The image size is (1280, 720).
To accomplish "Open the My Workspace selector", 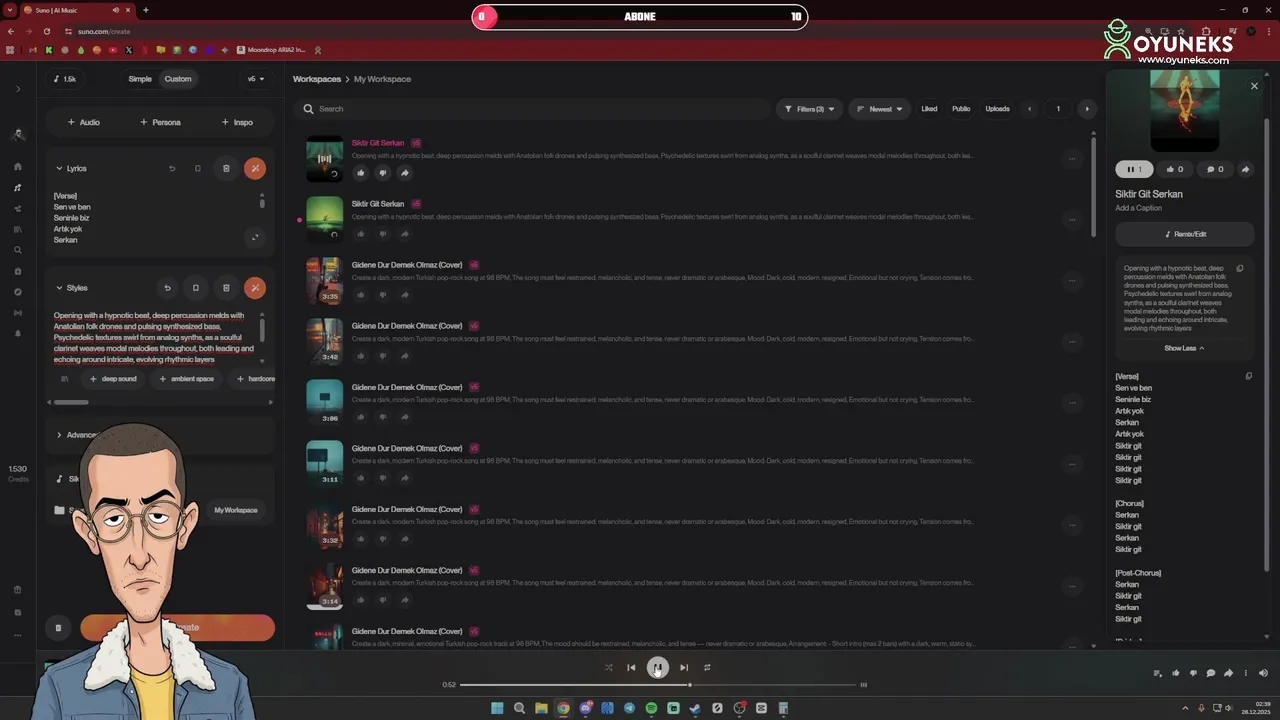I will [x=236, y=510].
